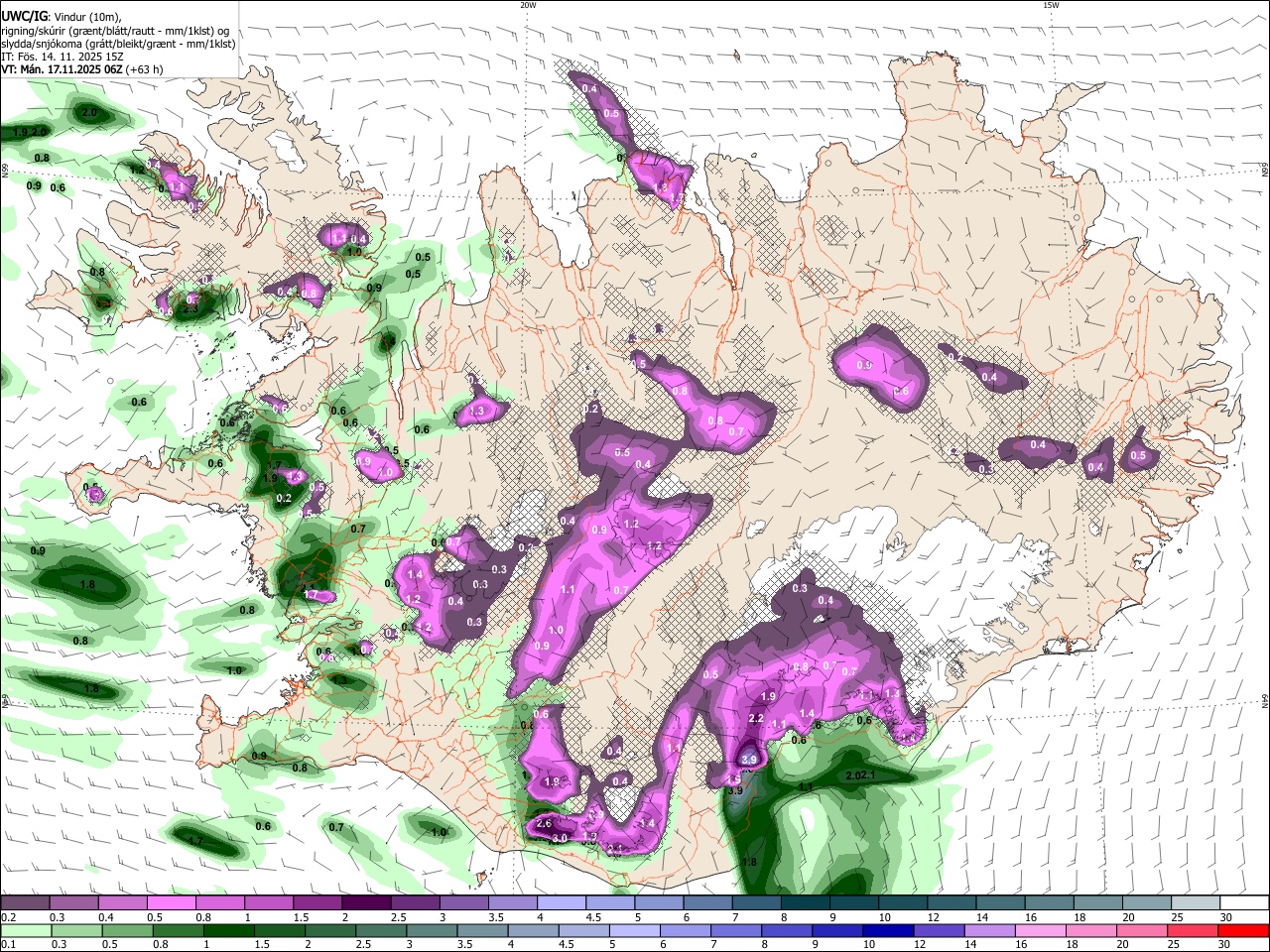
Task: Select the slydda/snjókoma legend description line
Action: (118, 44)
